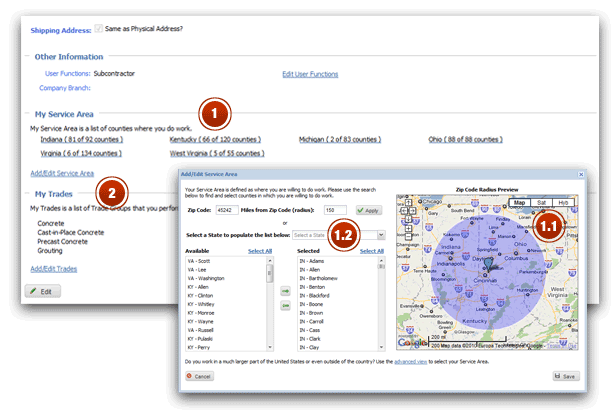Pan the map down with the arrow
This screenshot has height=413, width=616.
tap(408, 219)
